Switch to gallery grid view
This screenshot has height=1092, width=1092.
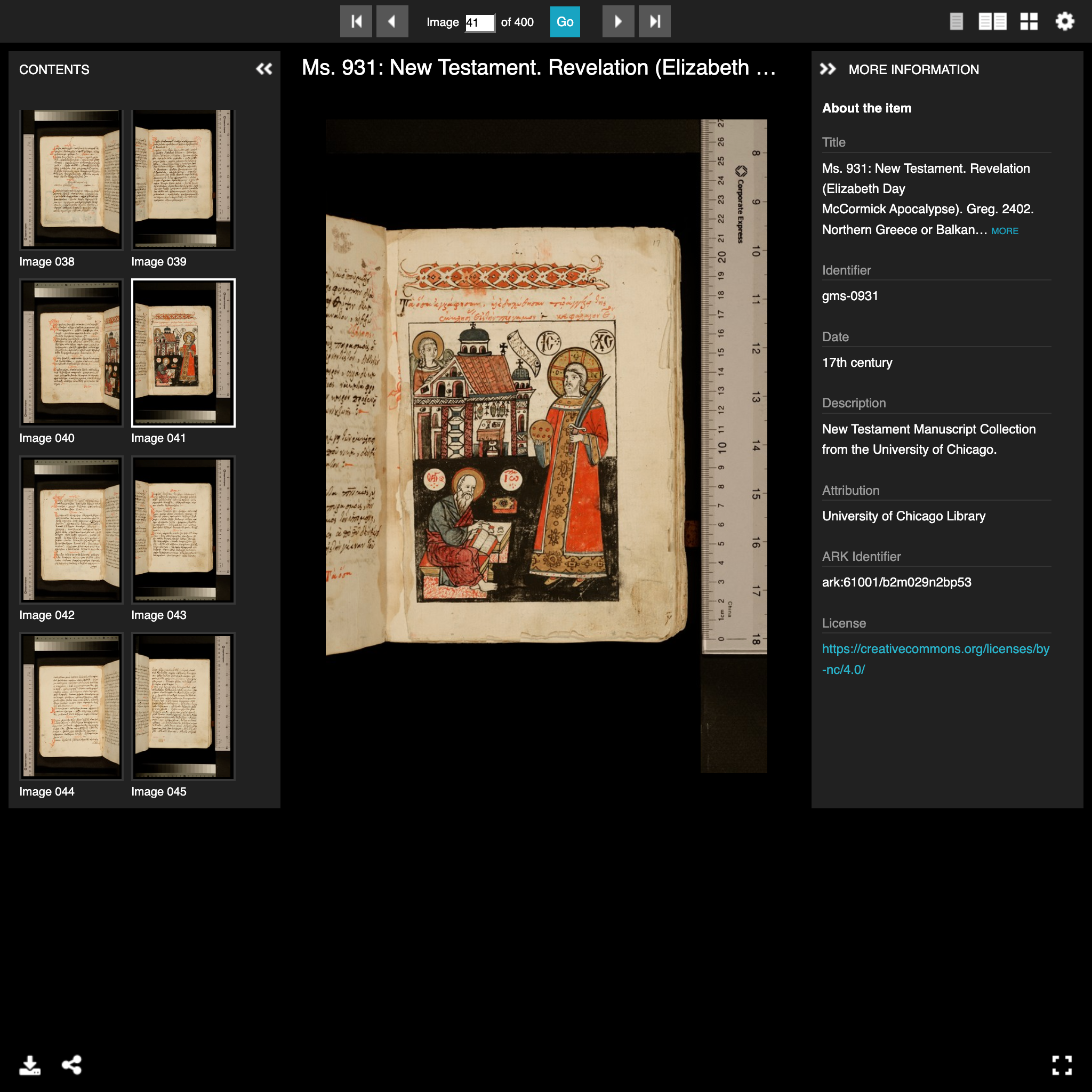[1029, 21]
